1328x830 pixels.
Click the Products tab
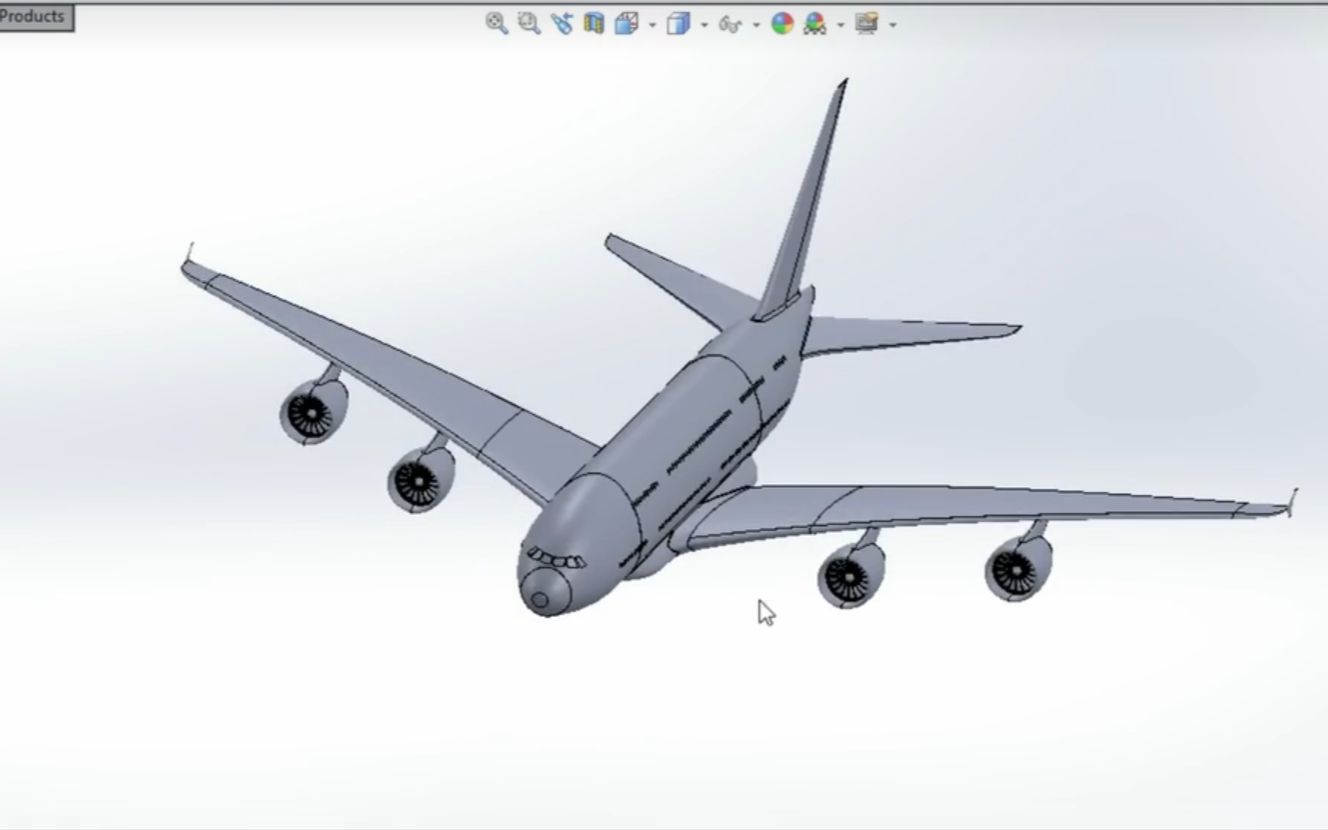34,16
